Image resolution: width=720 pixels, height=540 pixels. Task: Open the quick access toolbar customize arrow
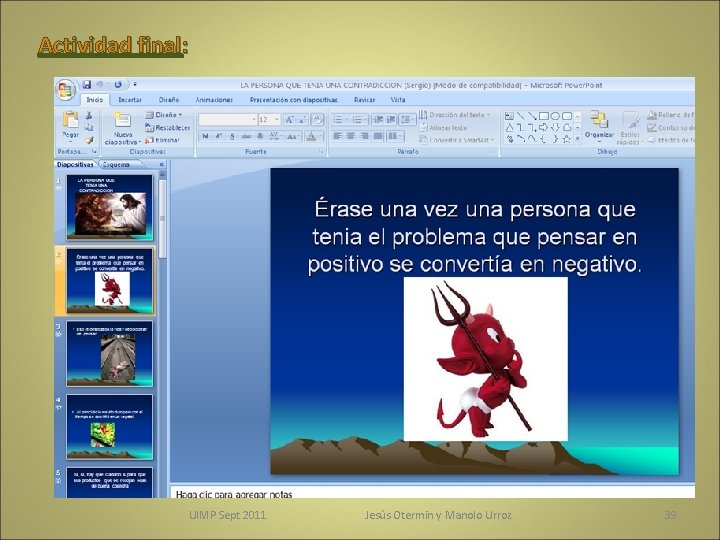(135, 84)
